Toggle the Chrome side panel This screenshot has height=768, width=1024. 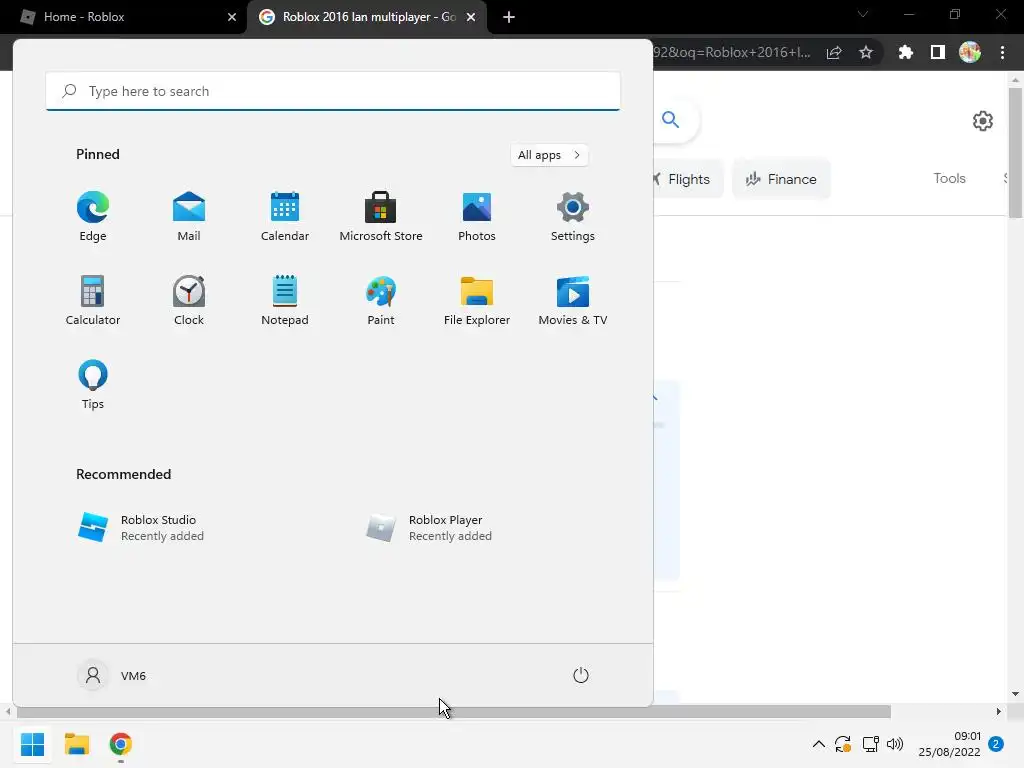938,52
